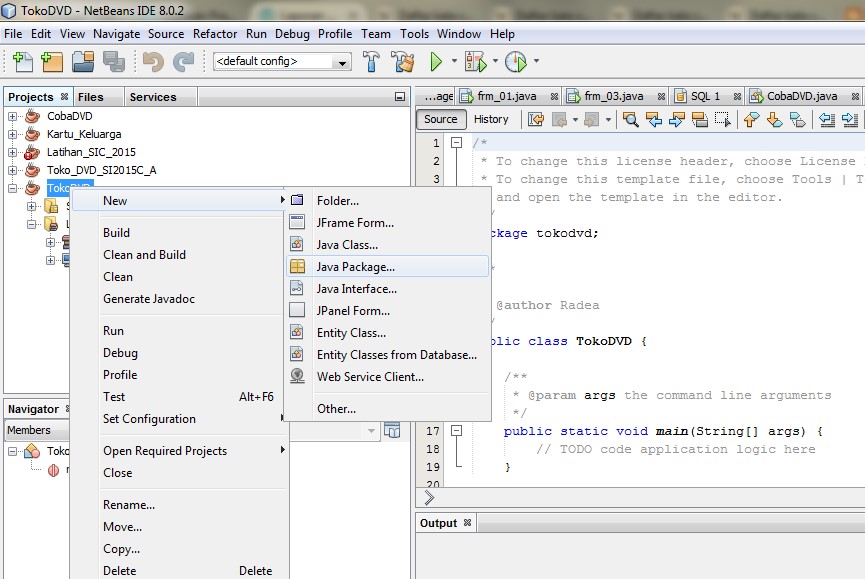
Task: Expand the CobaDVD project tree node
Action: 13,116
